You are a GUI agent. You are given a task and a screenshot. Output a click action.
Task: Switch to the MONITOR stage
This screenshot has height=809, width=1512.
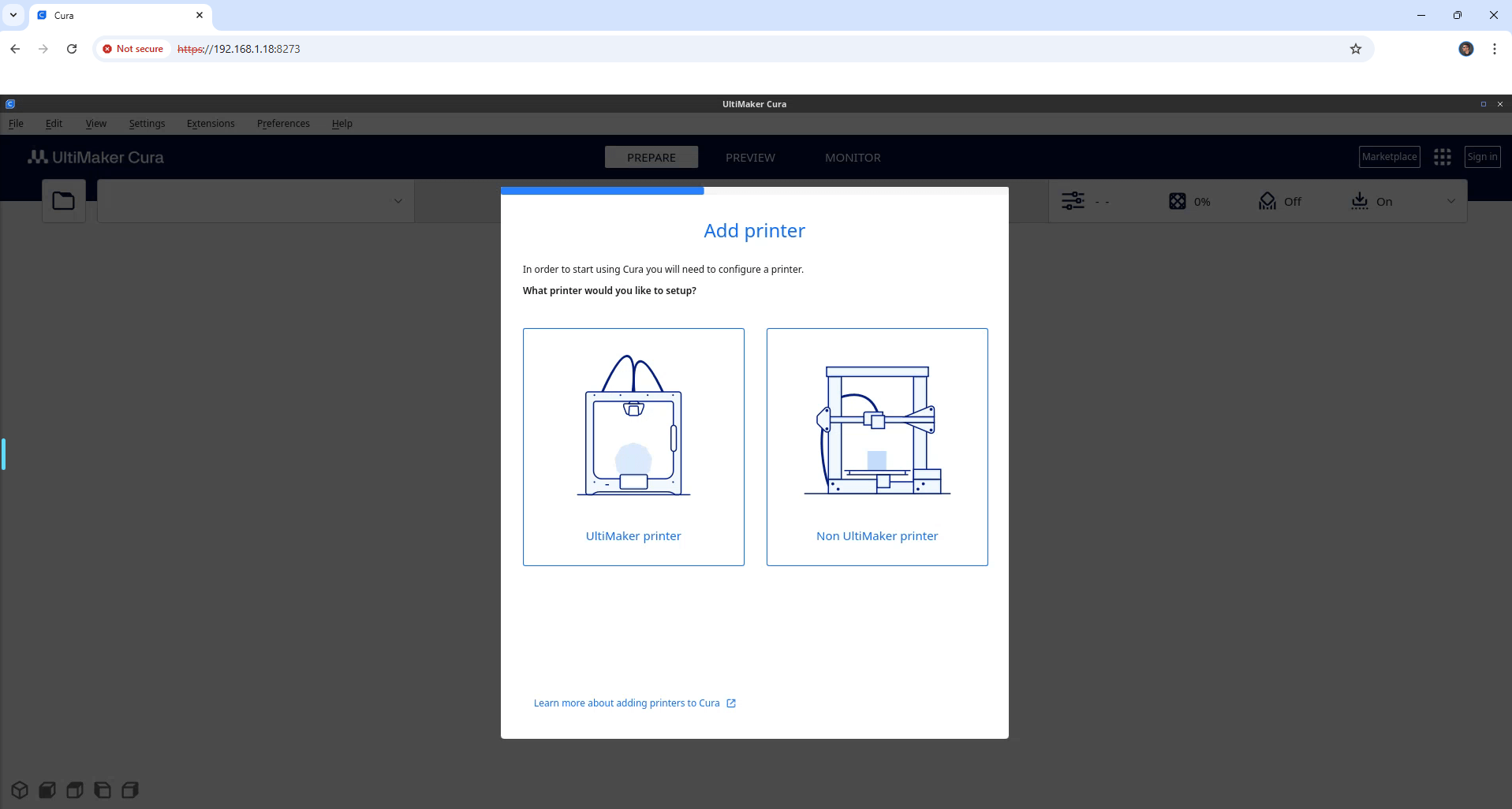pos(853,158)
